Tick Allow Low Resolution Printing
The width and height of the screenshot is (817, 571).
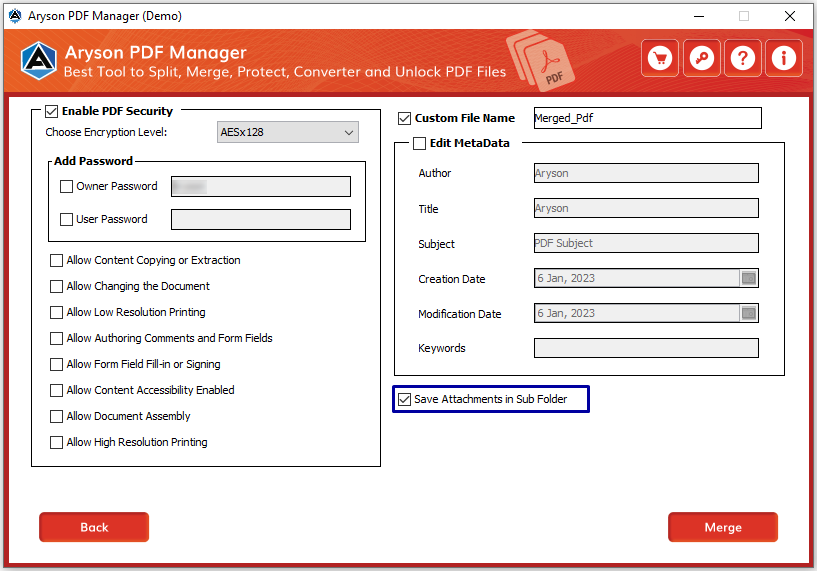(56, 313)
